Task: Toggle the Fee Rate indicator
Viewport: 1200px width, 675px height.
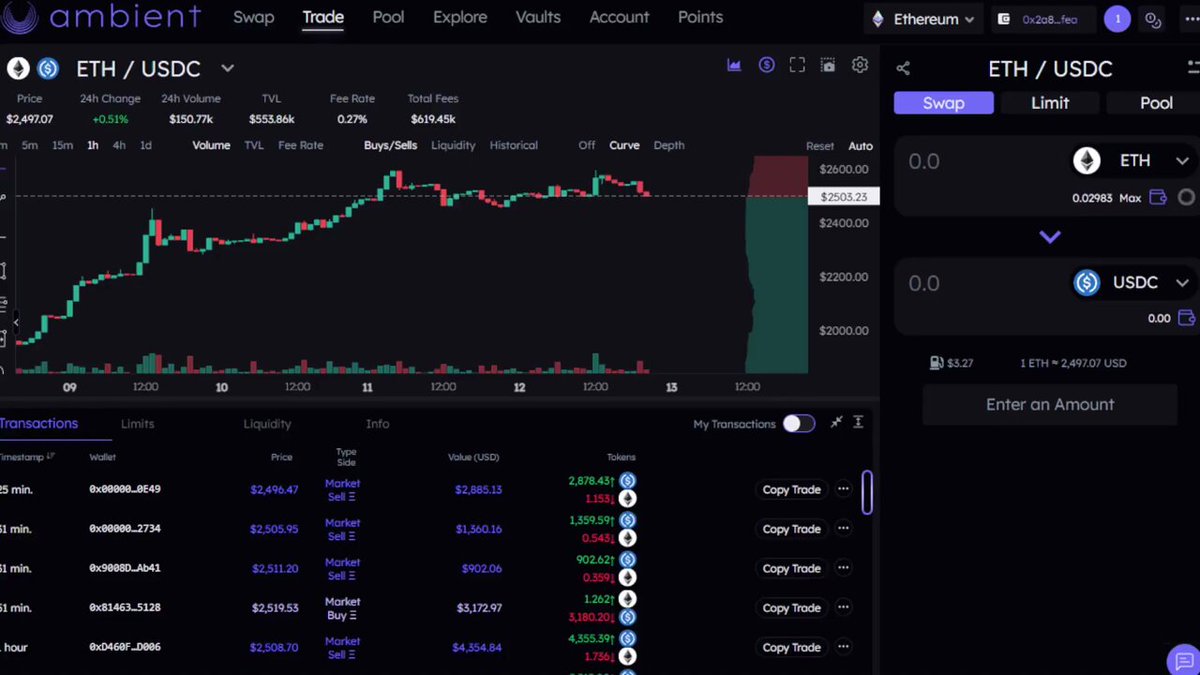Action: tap(300, 145)
